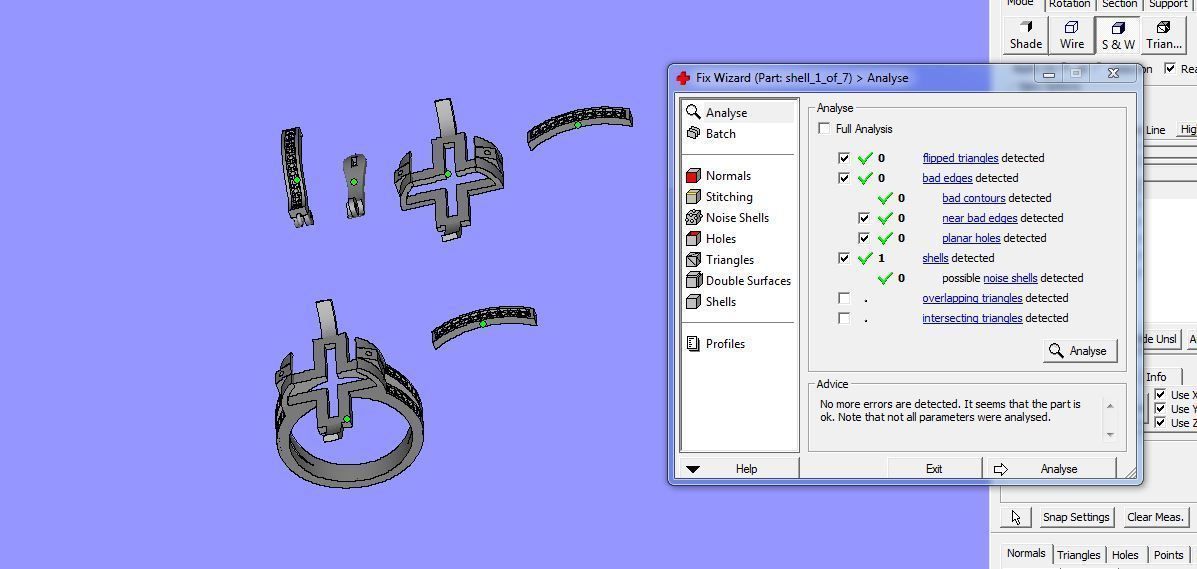Toggle the flipped triangles checkbox
The image size is (1197, 569).
(x=844, y=158)
